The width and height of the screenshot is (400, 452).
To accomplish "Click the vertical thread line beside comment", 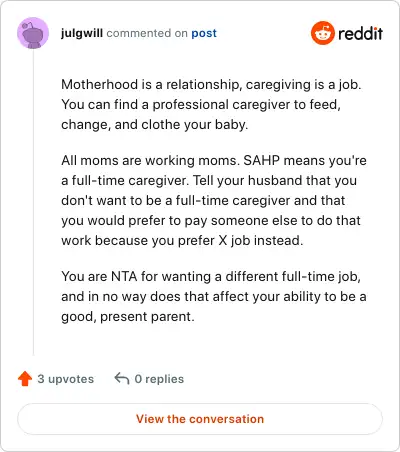I will pos(33,203).
